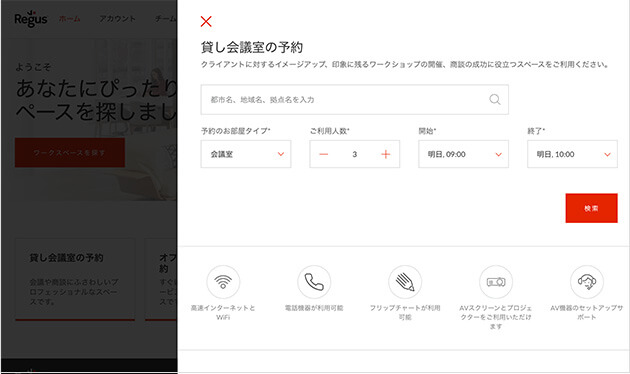Click the AV setup support headset icon

pos(587,282)
